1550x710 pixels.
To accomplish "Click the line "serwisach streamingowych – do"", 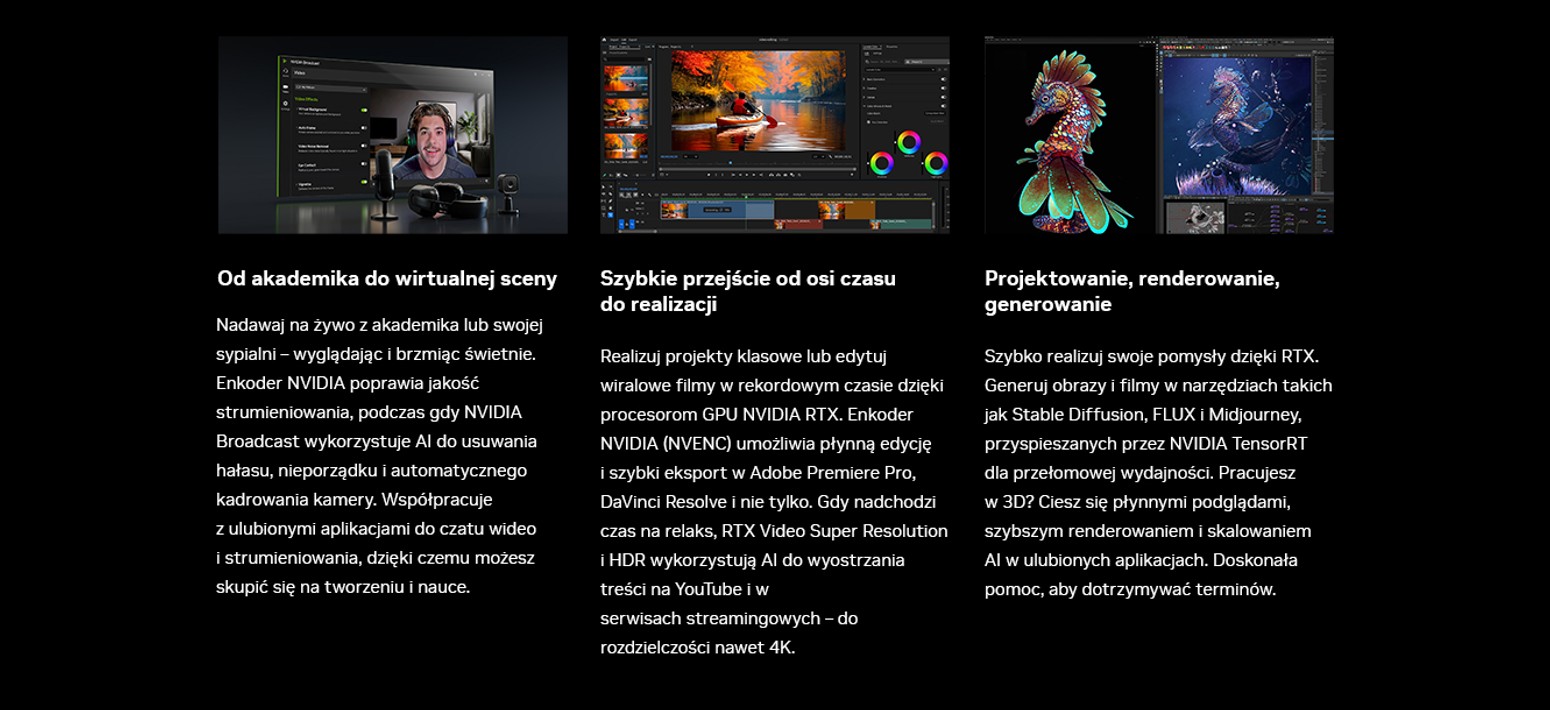I will pyautogui.click(x=729, y=618).
